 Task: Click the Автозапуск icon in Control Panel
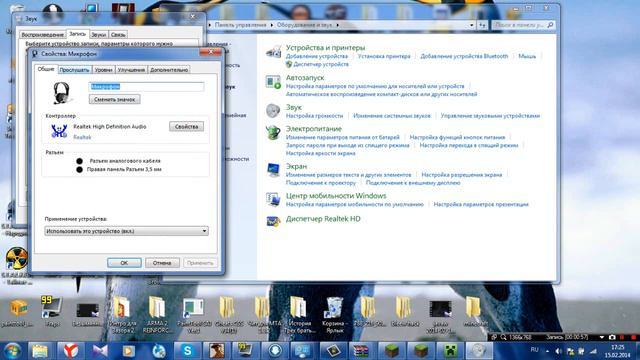click(273, 82)
